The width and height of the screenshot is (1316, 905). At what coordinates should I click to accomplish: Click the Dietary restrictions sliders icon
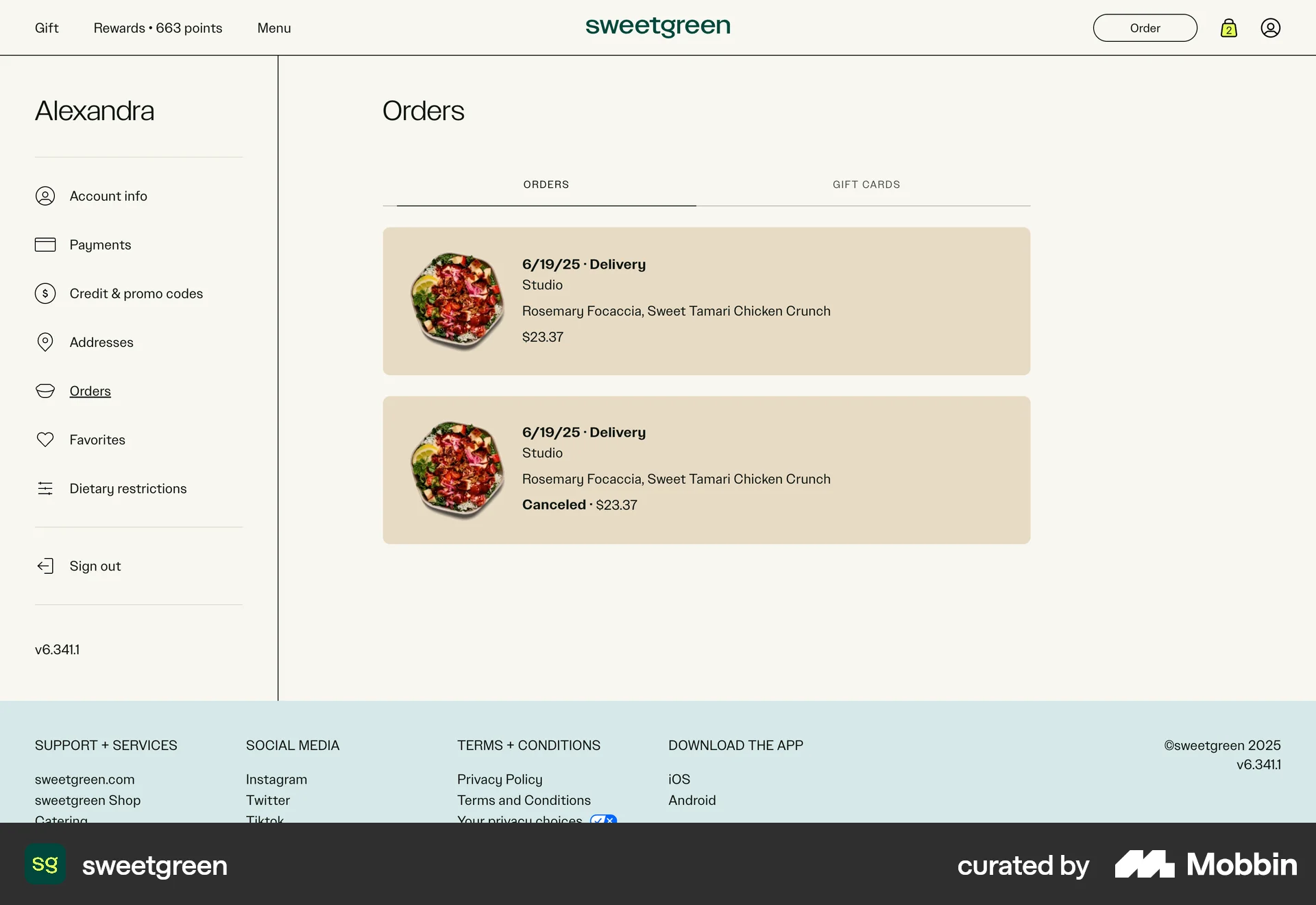click(x=45, y=488)
